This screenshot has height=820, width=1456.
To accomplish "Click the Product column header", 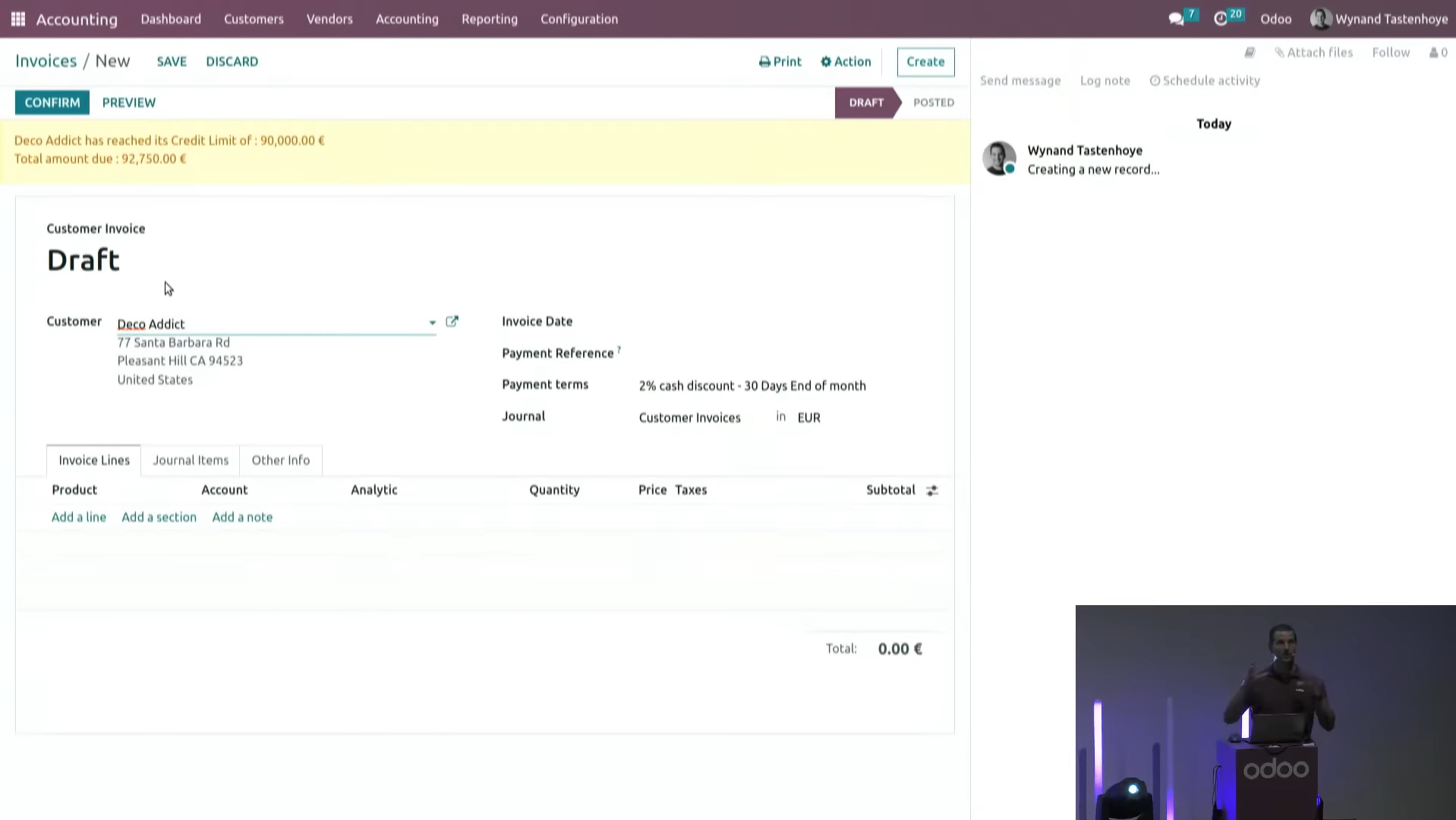I will click(x=74, y=490).
